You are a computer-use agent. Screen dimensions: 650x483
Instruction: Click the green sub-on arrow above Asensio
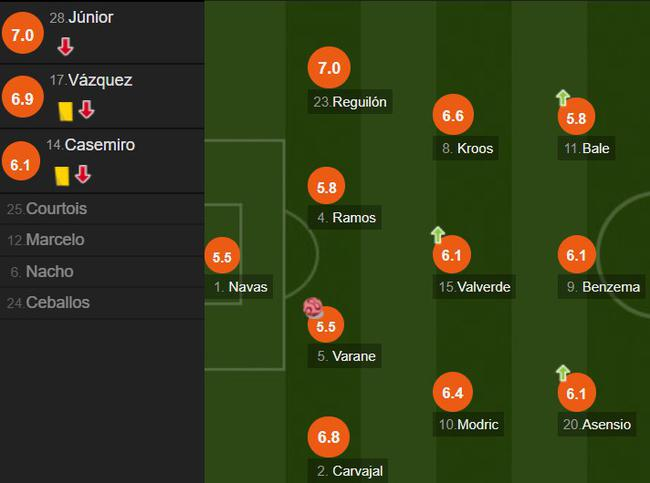(563, 373)
